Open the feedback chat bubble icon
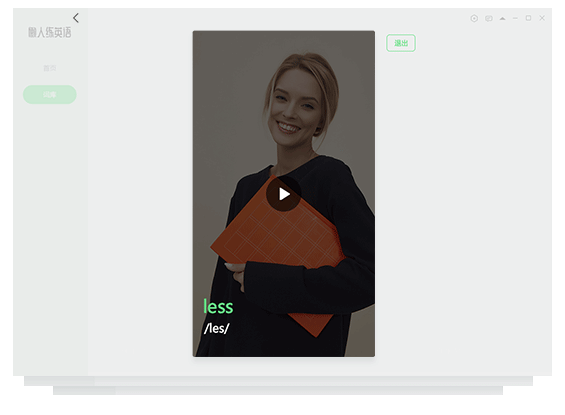Screen dimensions: 565x415 pyautogui.click(x=489, y=18)
